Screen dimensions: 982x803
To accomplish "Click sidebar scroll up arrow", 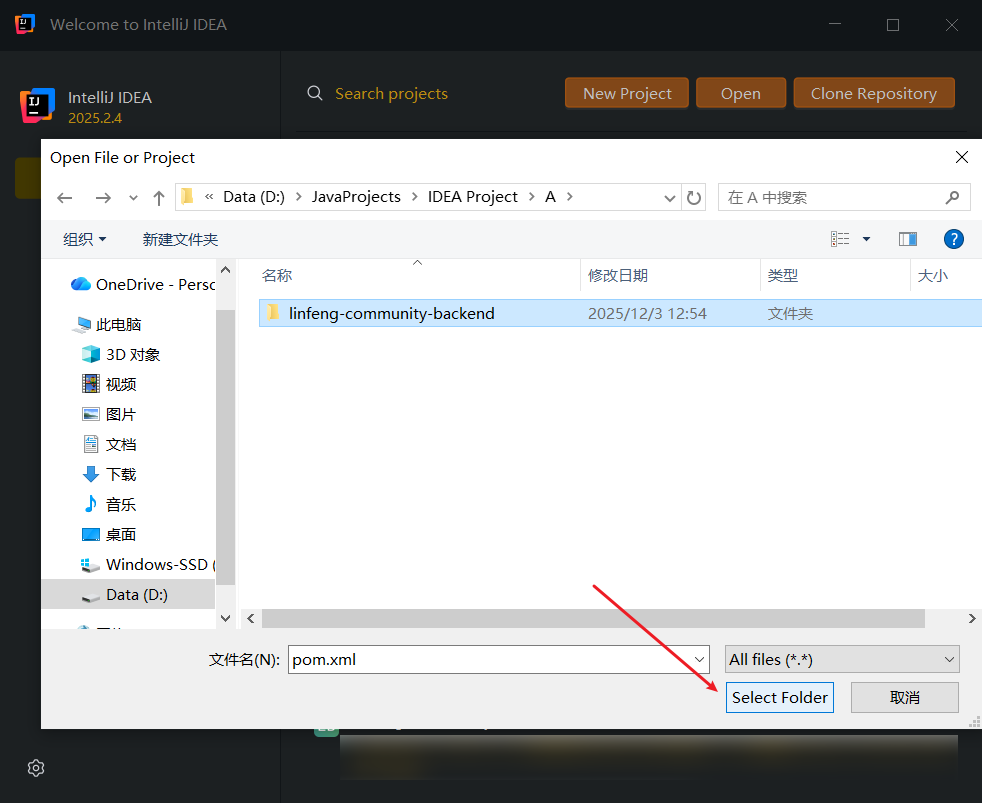I will 225,270.
